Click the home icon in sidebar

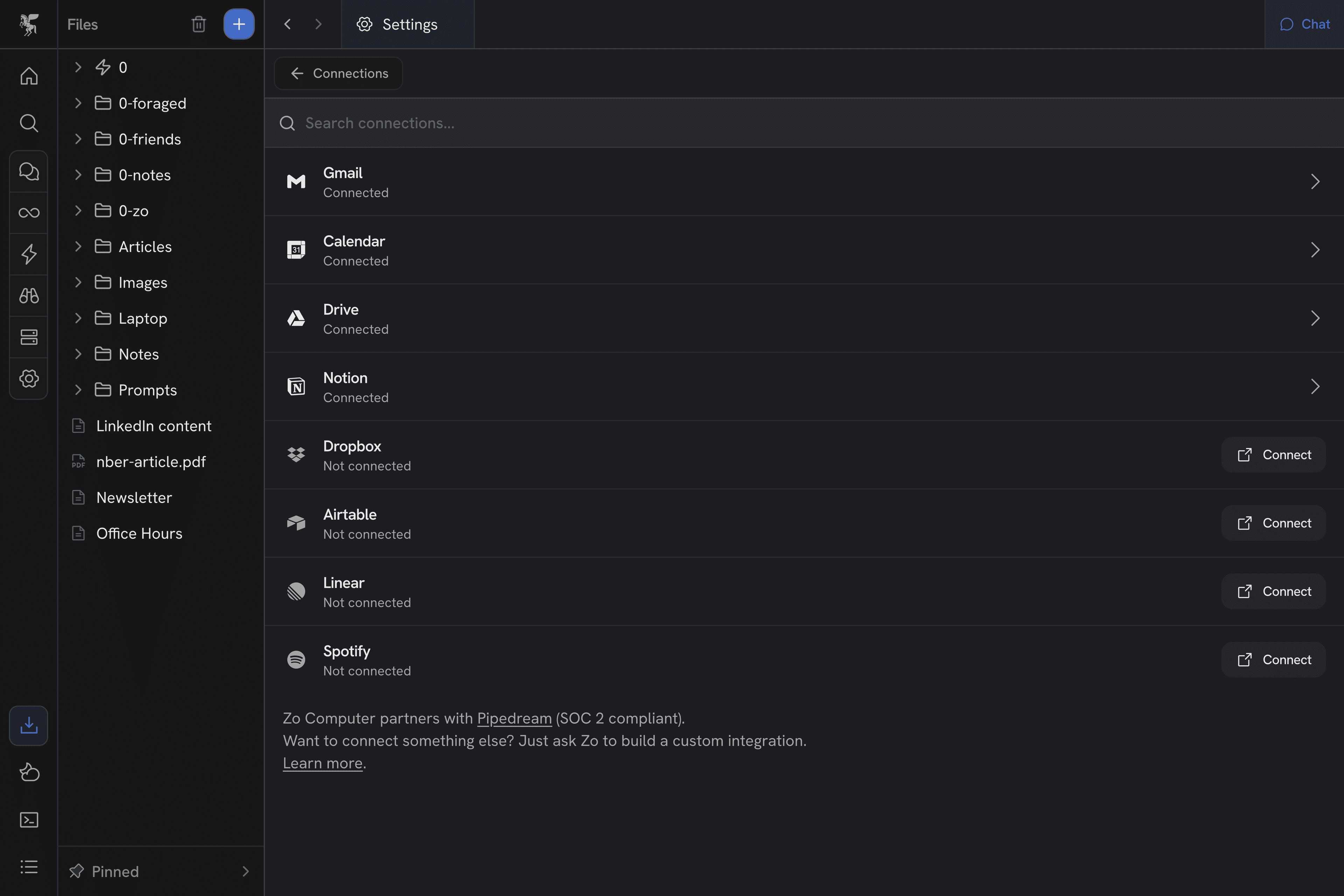click(29, 76)
